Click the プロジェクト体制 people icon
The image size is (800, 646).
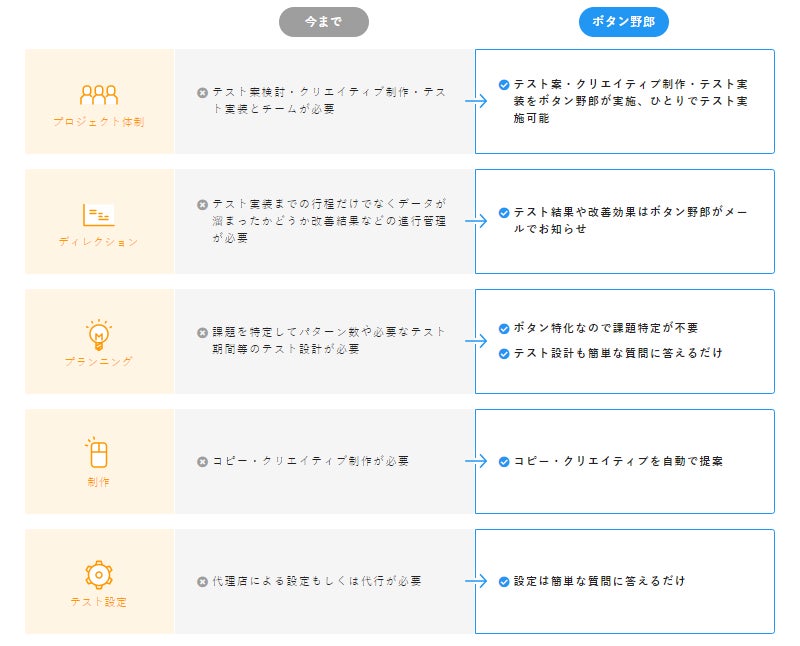pos(99,94)
